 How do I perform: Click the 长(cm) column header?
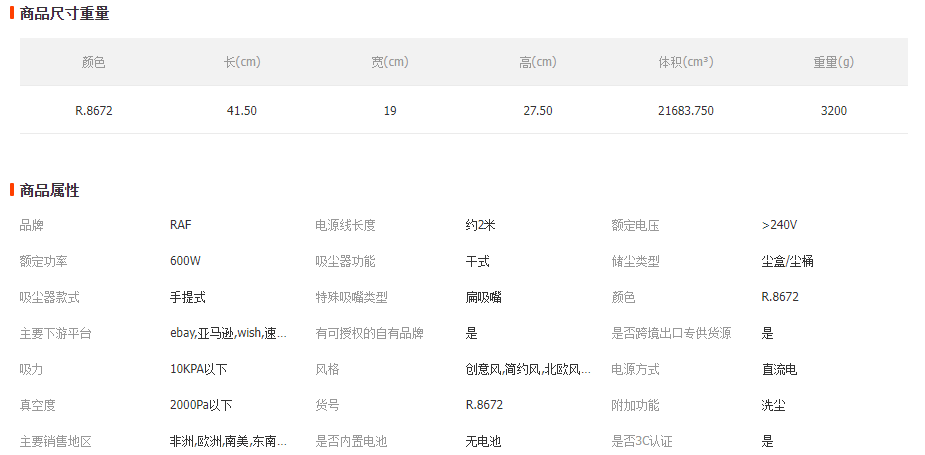(242, 62)
